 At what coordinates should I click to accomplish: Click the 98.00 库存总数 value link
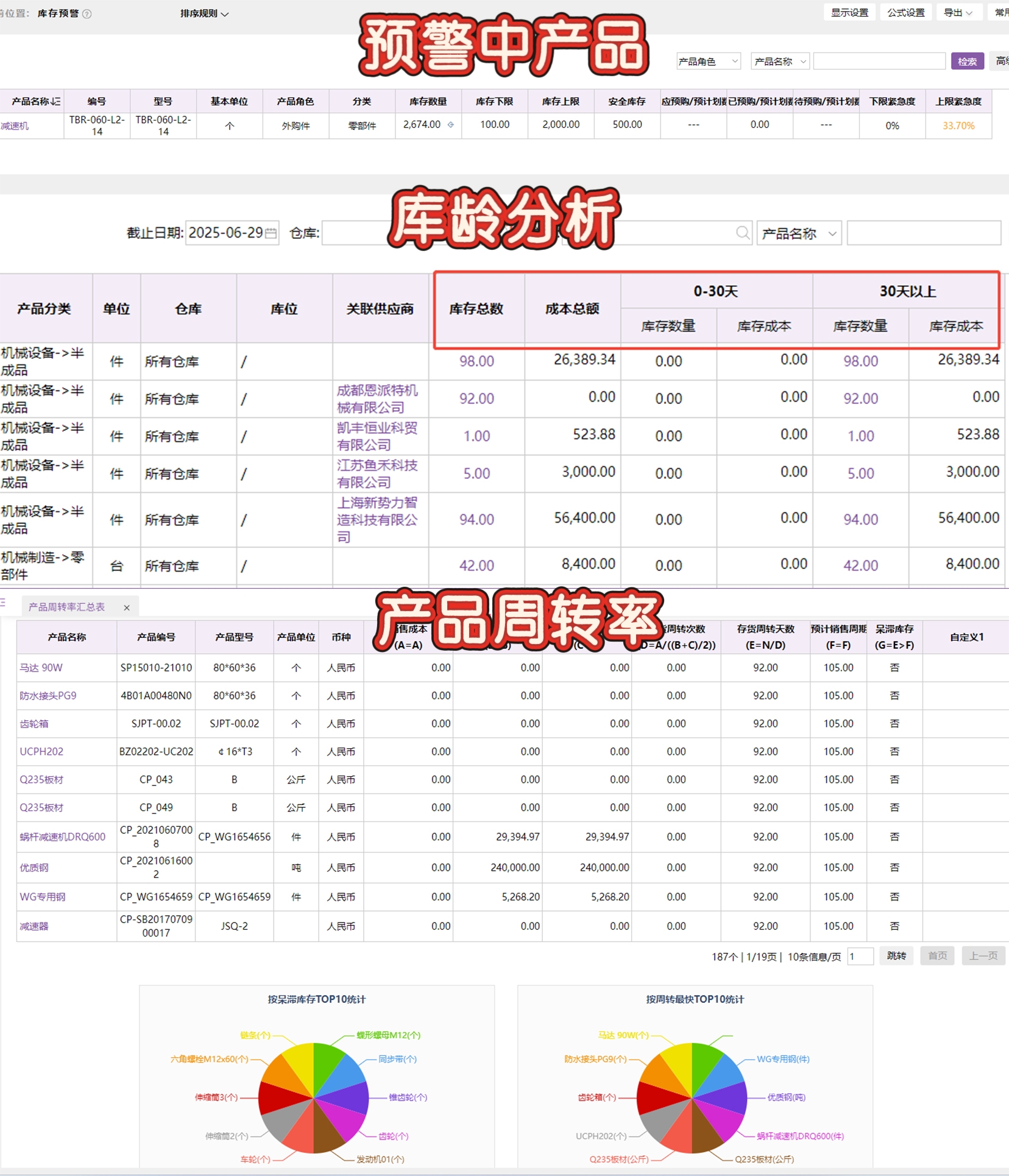476,361
